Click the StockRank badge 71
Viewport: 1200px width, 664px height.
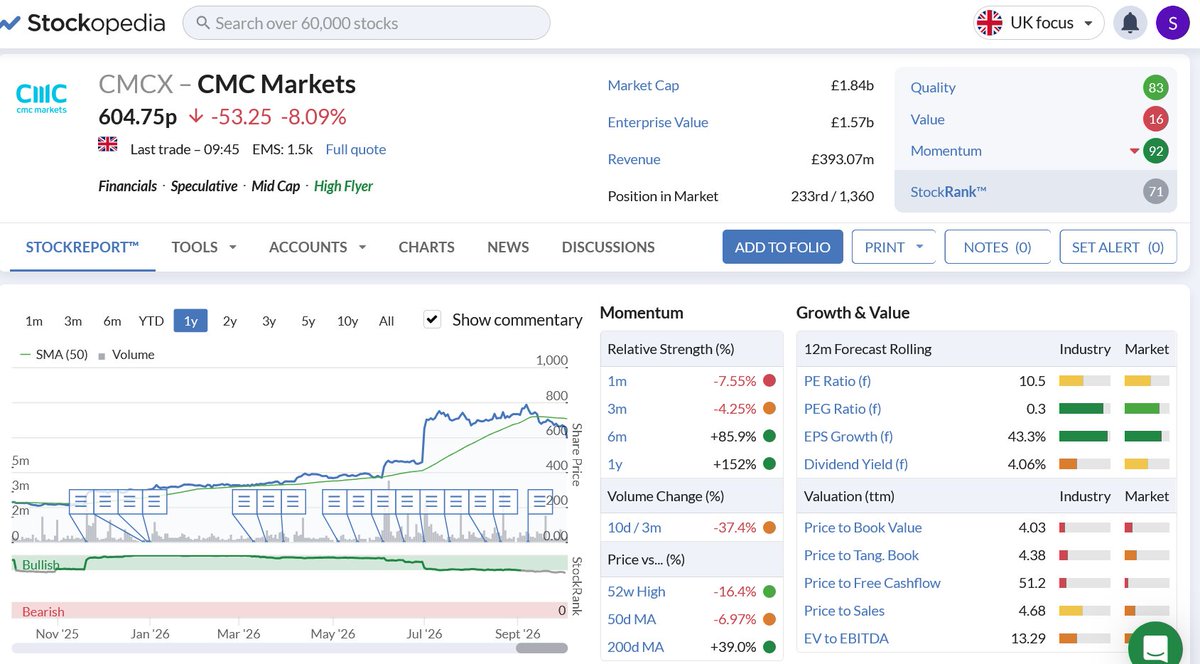click(1155, 192)
